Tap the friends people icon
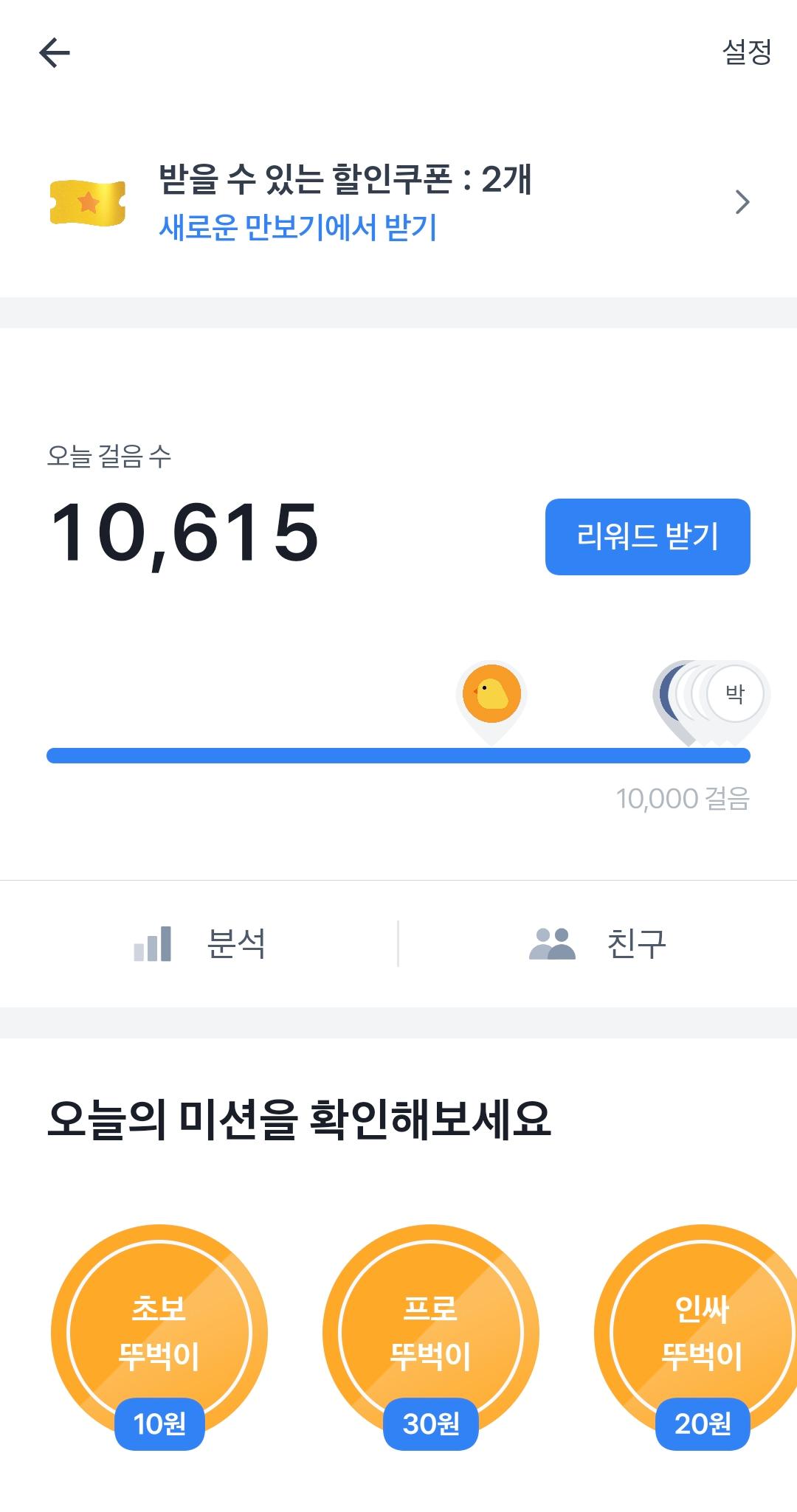The width and height of the screenshot is (797, 1512). point(552,943)
